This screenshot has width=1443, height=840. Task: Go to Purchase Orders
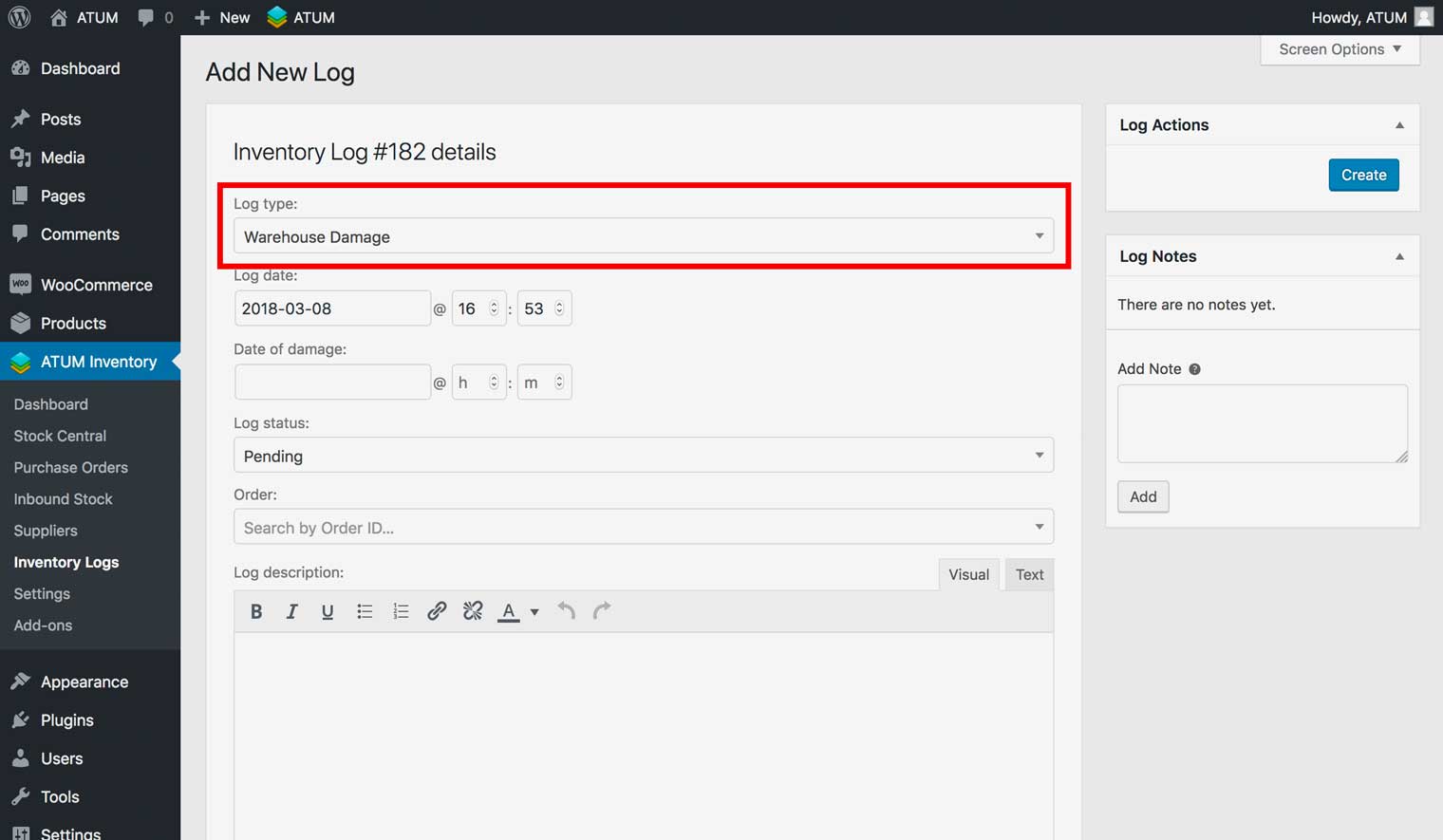[71, 467]
